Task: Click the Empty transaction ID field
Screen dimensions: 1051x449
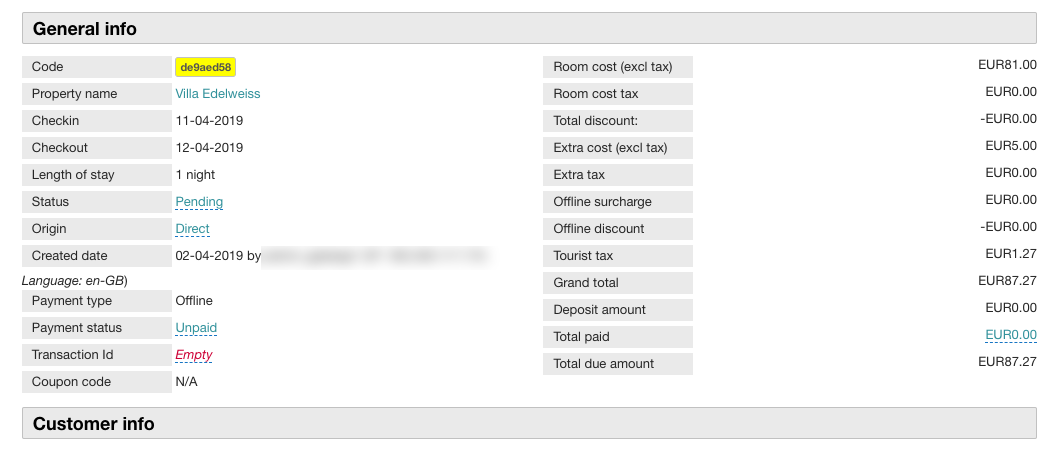Action: [194, 355]
